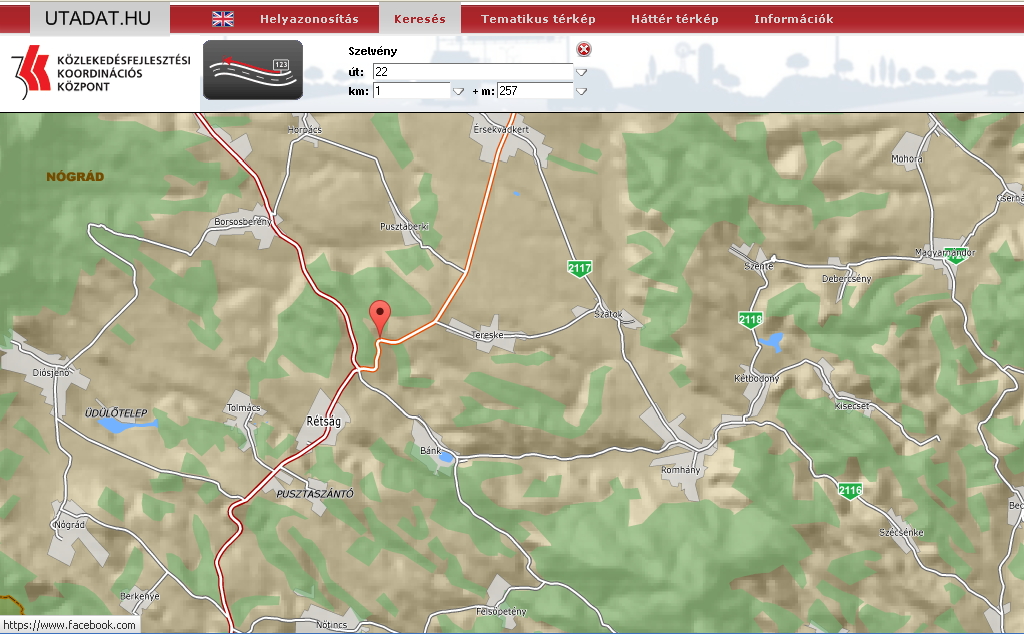Click the red location marker pin
Image resolution: width=1024 pixels, height=634 pixels.
[x=380, y=315]
